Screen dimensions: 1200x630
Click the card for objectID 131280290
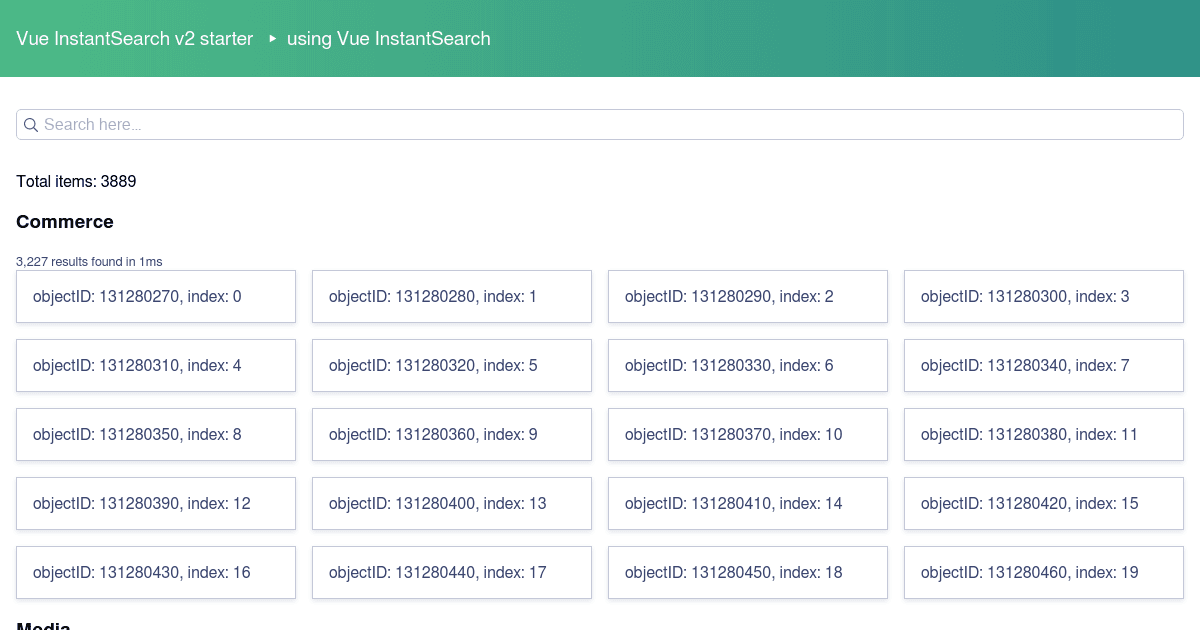(748, 296)
